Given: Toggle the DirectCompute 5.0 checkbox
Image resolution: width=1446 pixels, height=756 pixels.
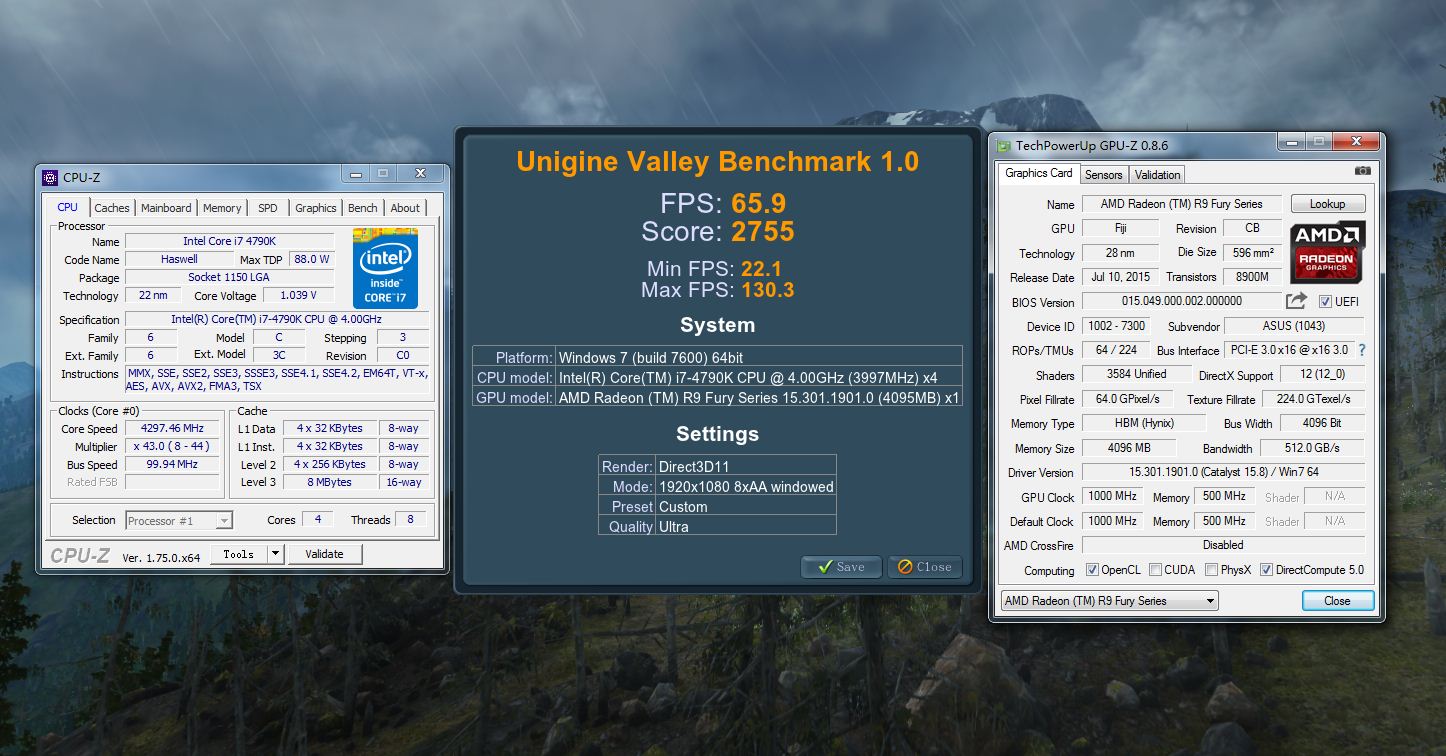Looking at the screenshot, I should pos(1266,570).
